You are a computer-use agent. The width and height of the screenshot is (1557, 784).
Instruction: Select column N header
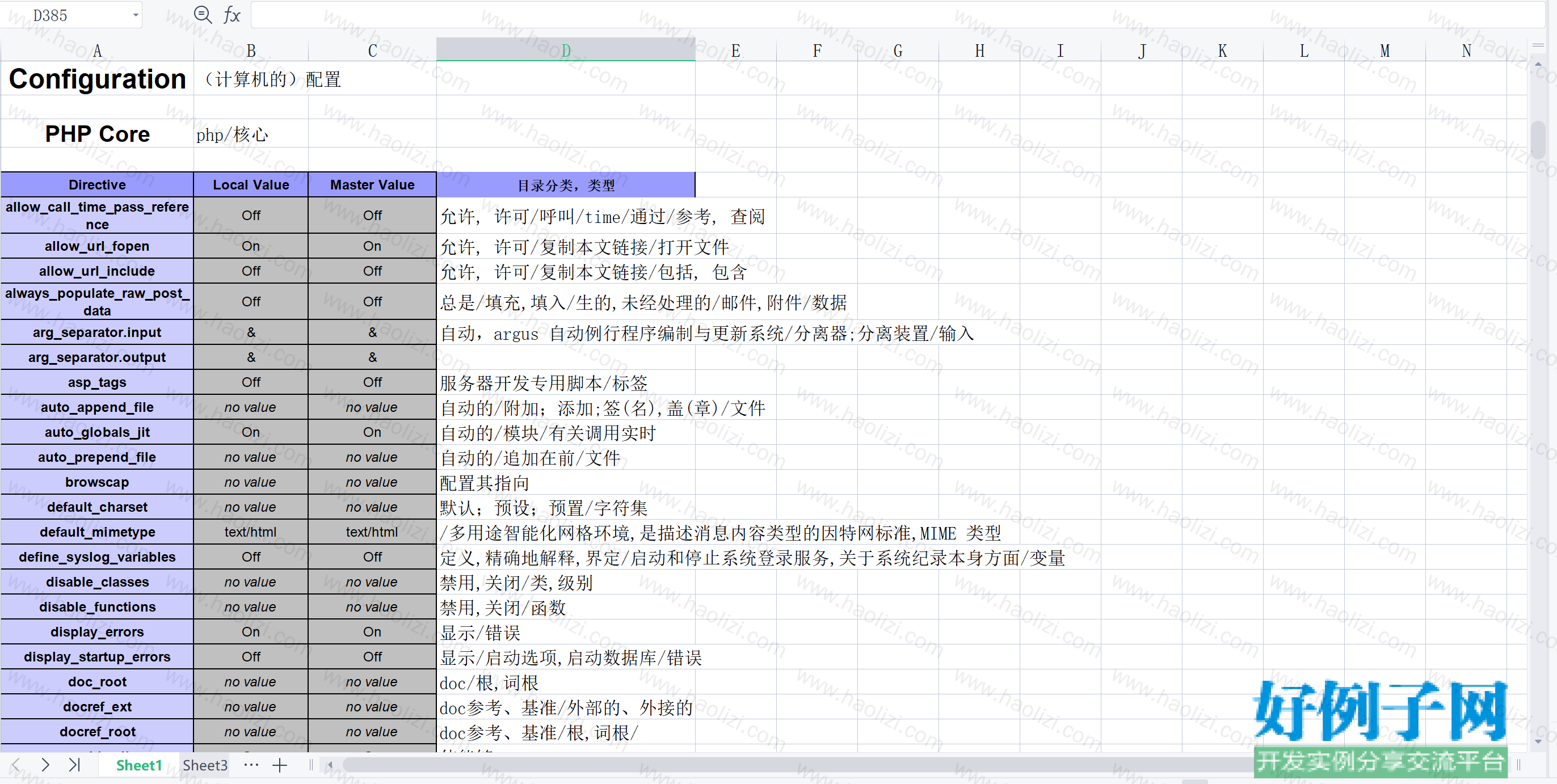[x=1466, y=50]
